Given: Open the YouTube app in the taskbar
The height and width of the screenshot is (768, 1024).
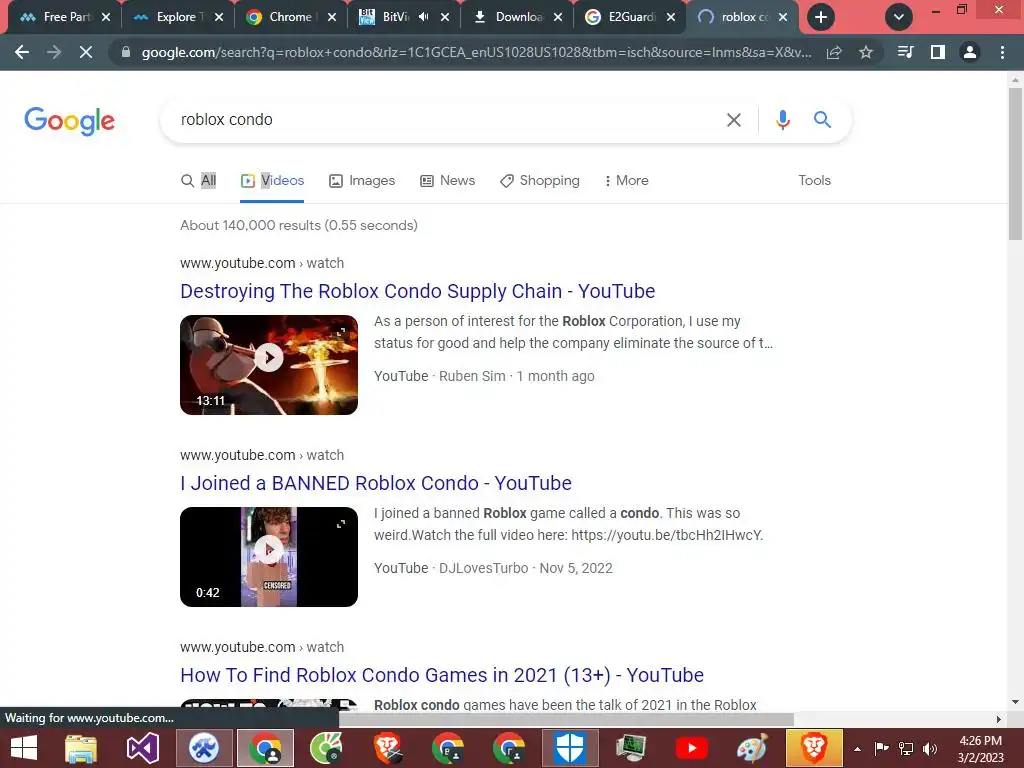Looking at the screenshot, I should (692, 748).
